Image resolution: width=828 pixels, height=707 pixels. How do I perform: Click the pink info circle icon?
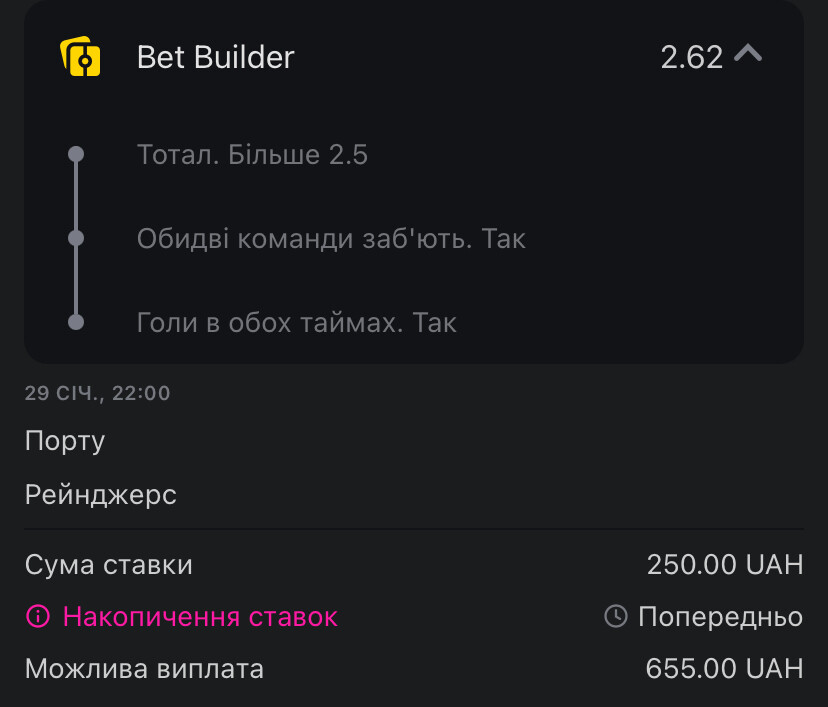pos(37,617)
